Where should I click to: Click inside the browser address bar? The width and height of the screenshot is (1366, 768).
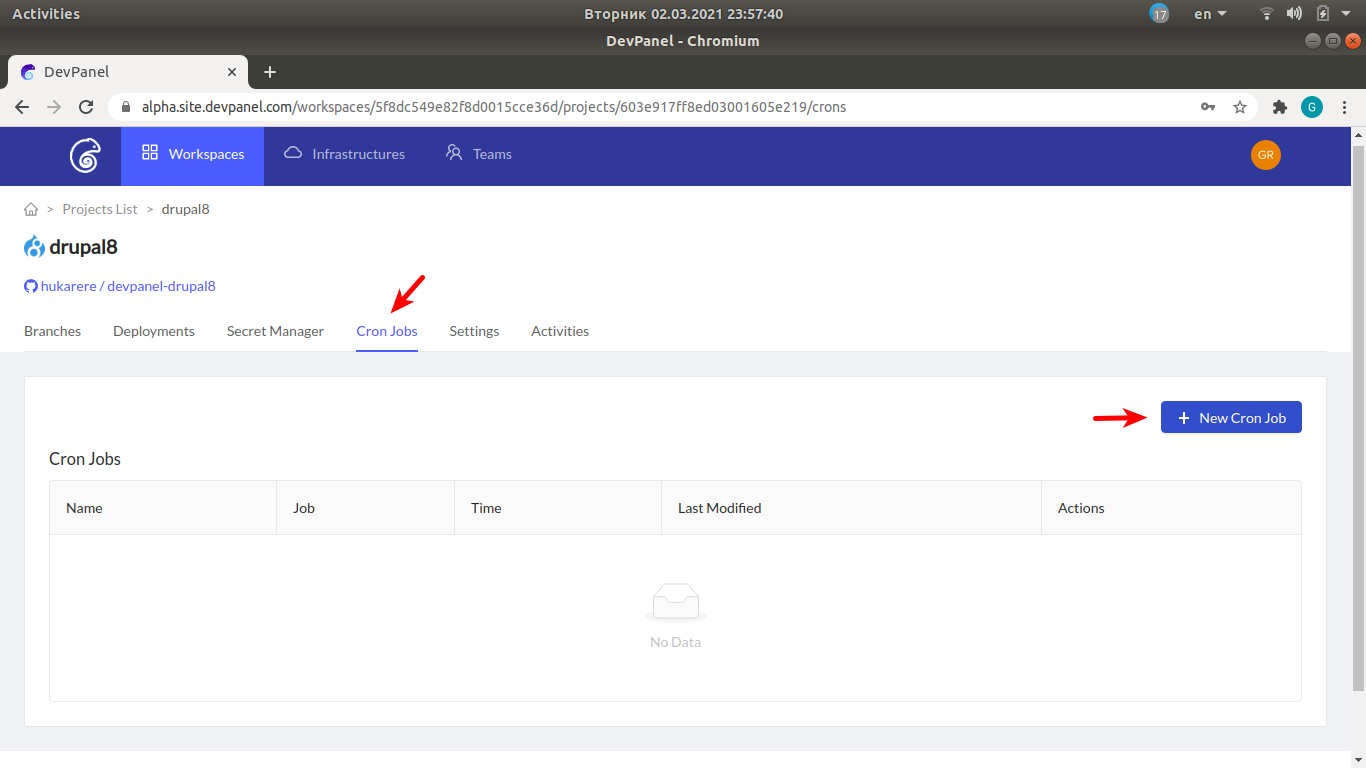(600, 106)
